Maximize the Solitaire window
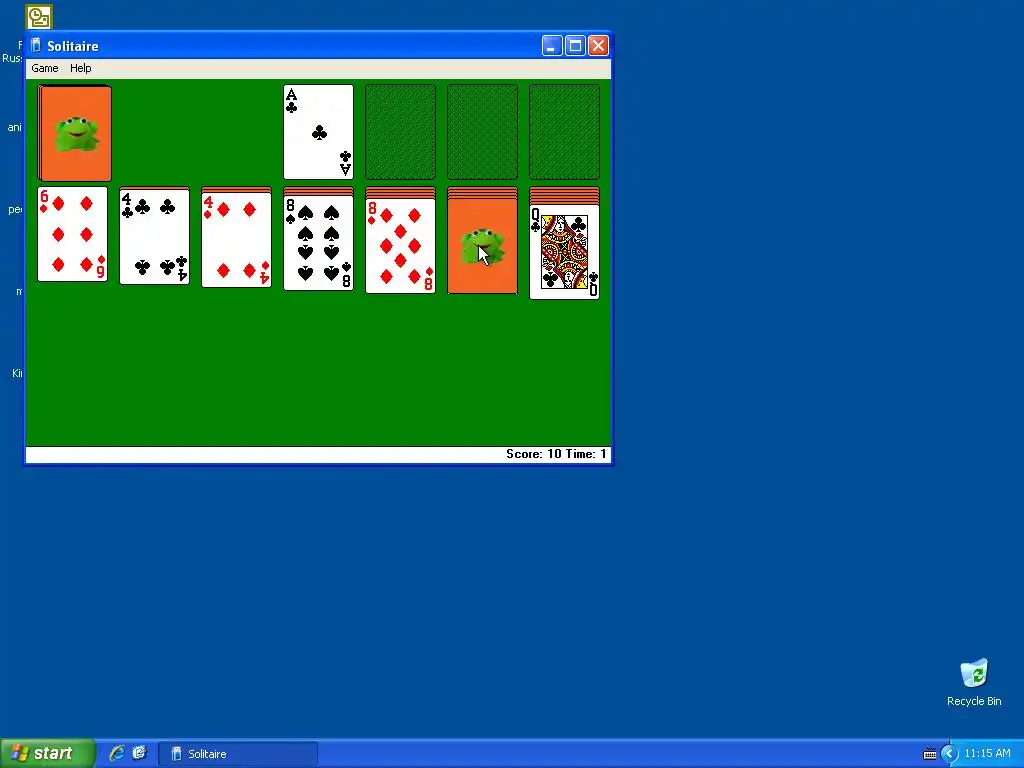Viewport: 1024px width, 768px height. [575, 46]
